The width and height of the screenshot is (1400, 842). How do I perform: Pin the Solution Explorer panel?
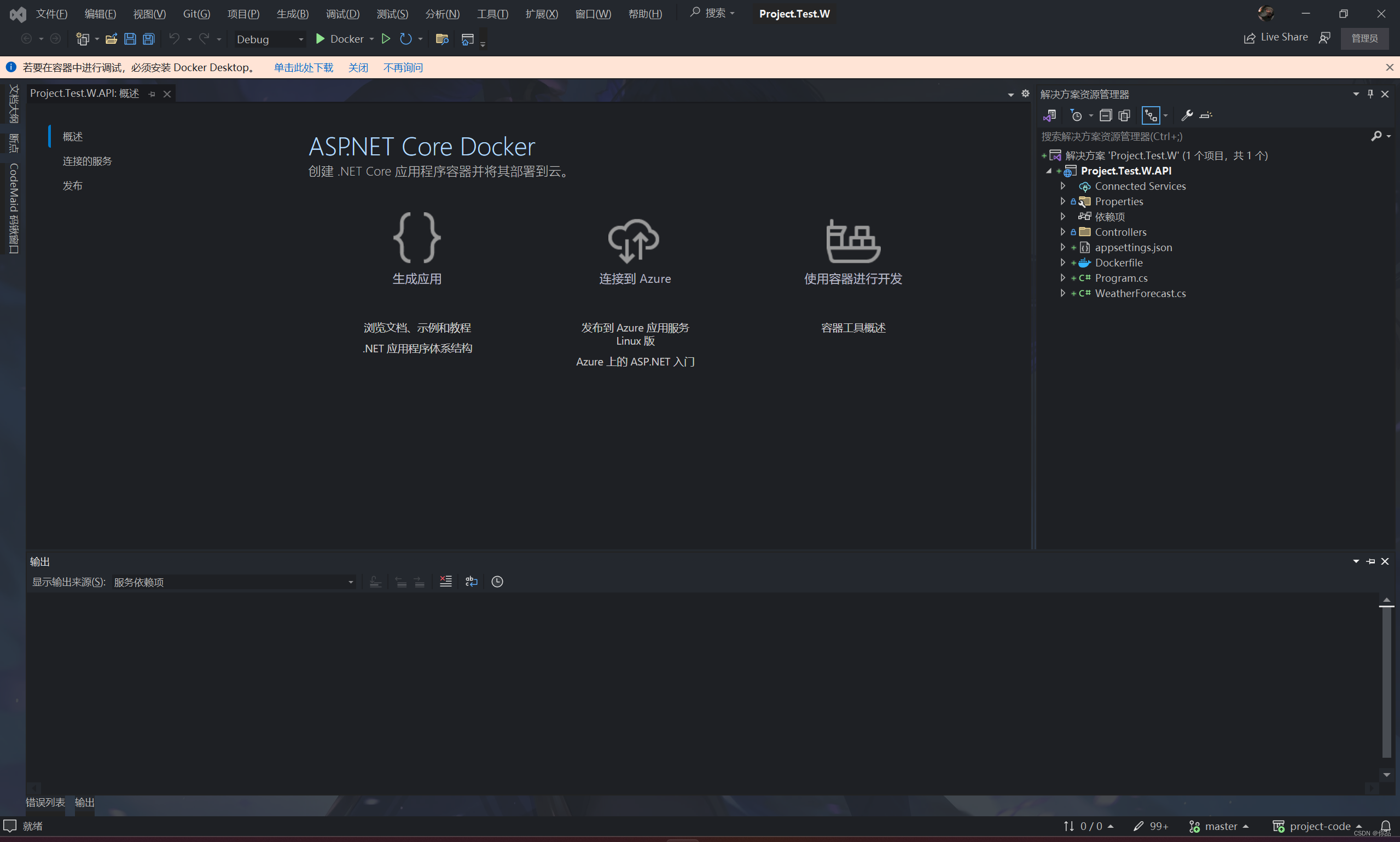[x=1370, y=94]
